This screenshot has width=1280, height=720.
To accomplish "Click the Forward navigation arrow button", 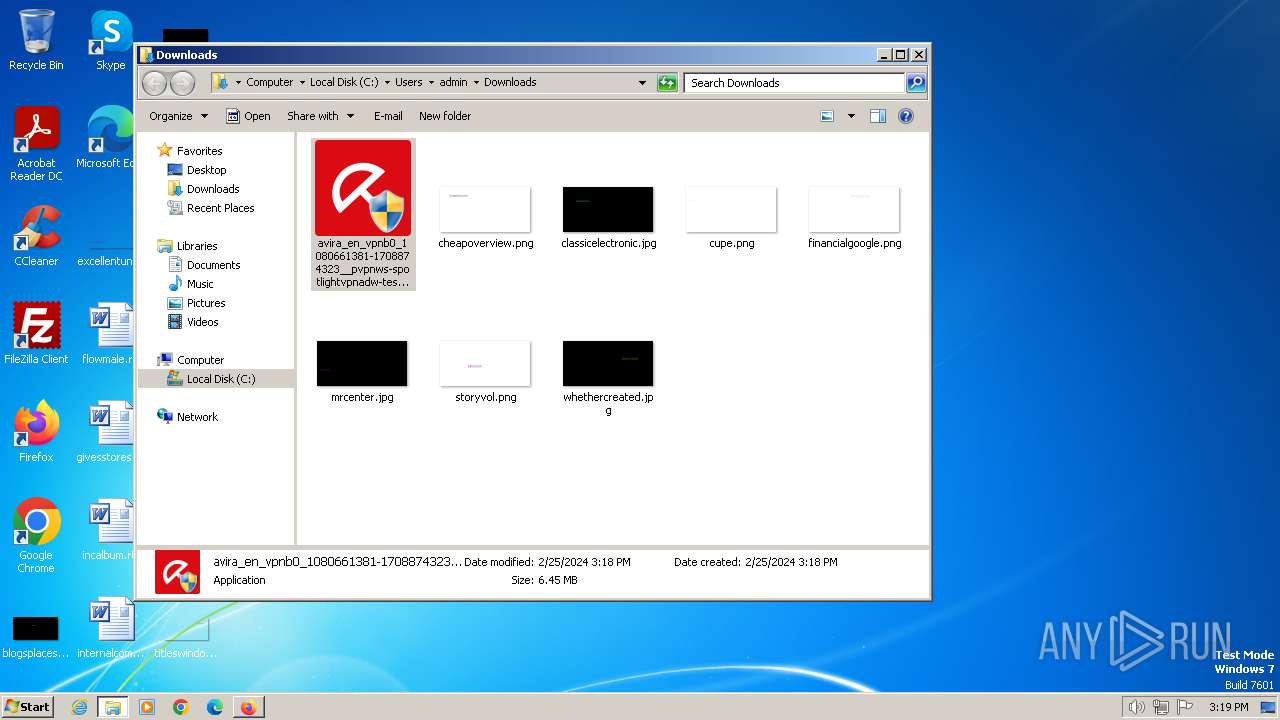I will point(183,83).
